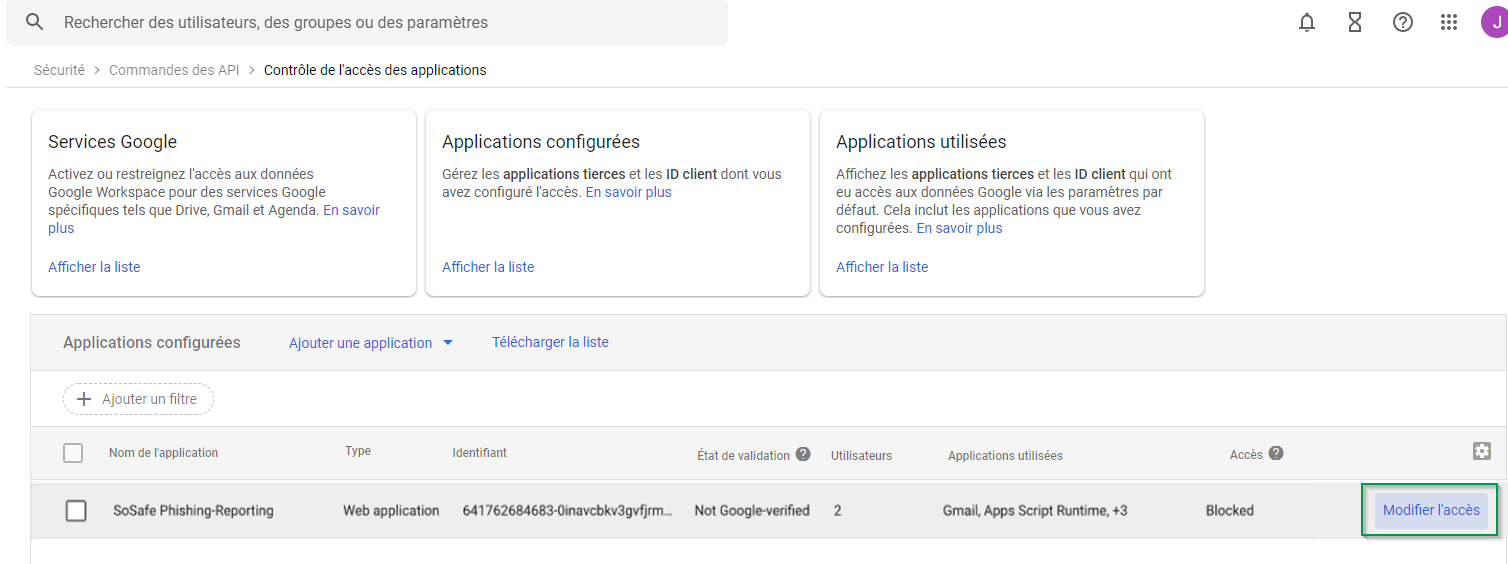Open column settings gear icon

(1481, 451)
